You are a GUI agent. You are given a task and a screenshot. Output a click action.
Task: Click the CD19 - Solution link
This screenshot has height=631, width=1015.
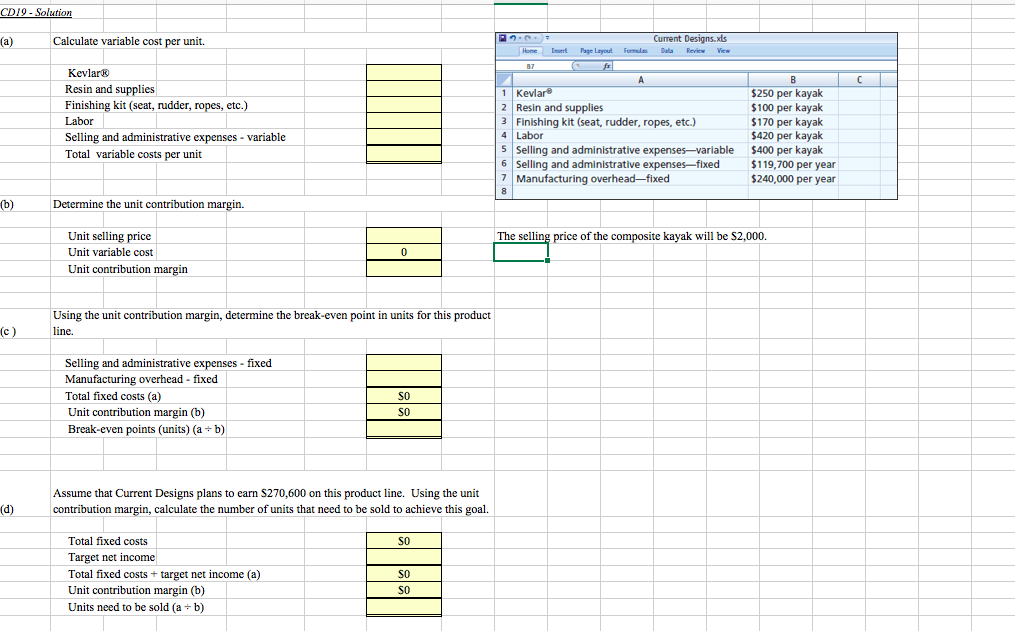click(35, 12)
